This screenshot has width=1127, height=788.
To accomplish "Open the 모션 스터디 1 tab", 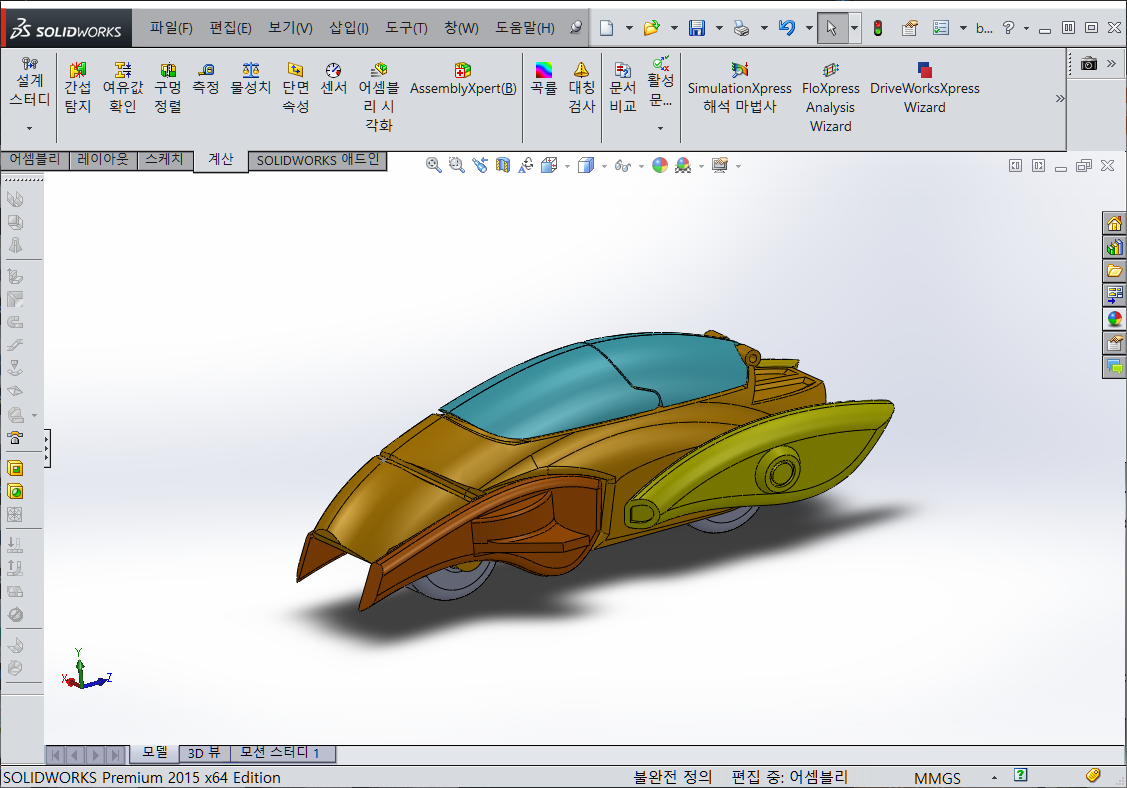I will tap(283, 753).
